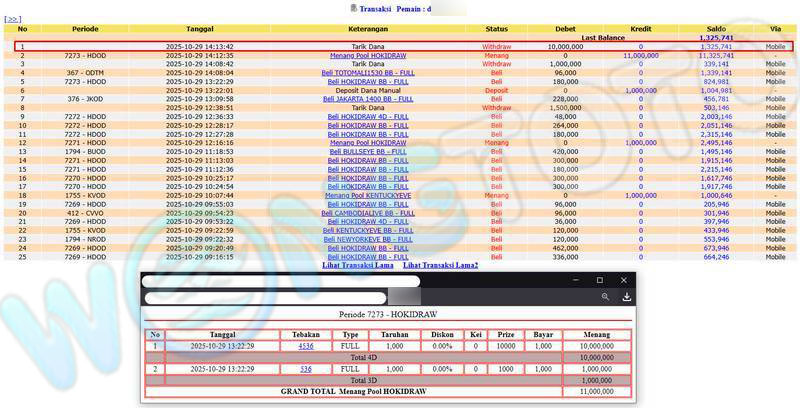This screenshot has width=800, height=408.
Task: Click the zoom magnifier icon in popup
Action: point(605,297)
